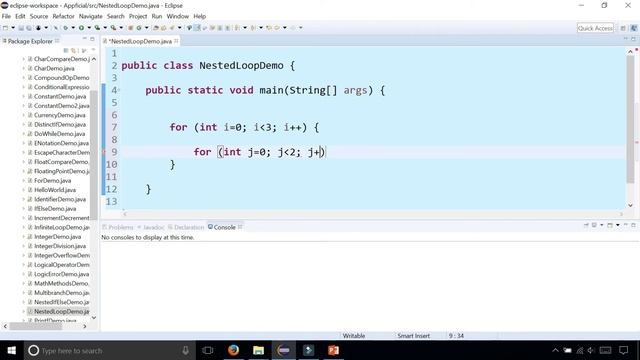
Task: Click the Open Console icon
Action: coord(610,225)
